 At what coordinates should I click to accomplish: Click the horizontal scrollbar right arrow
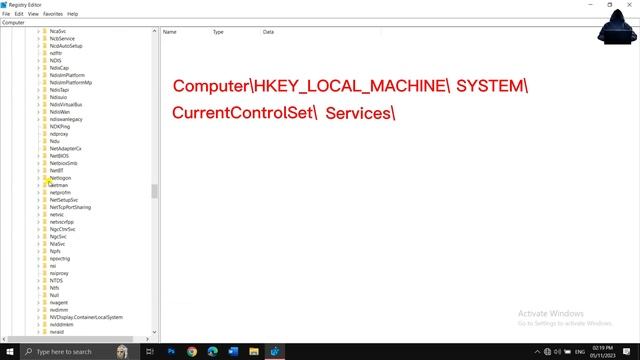pyautogui.click(x=147, y=339)
